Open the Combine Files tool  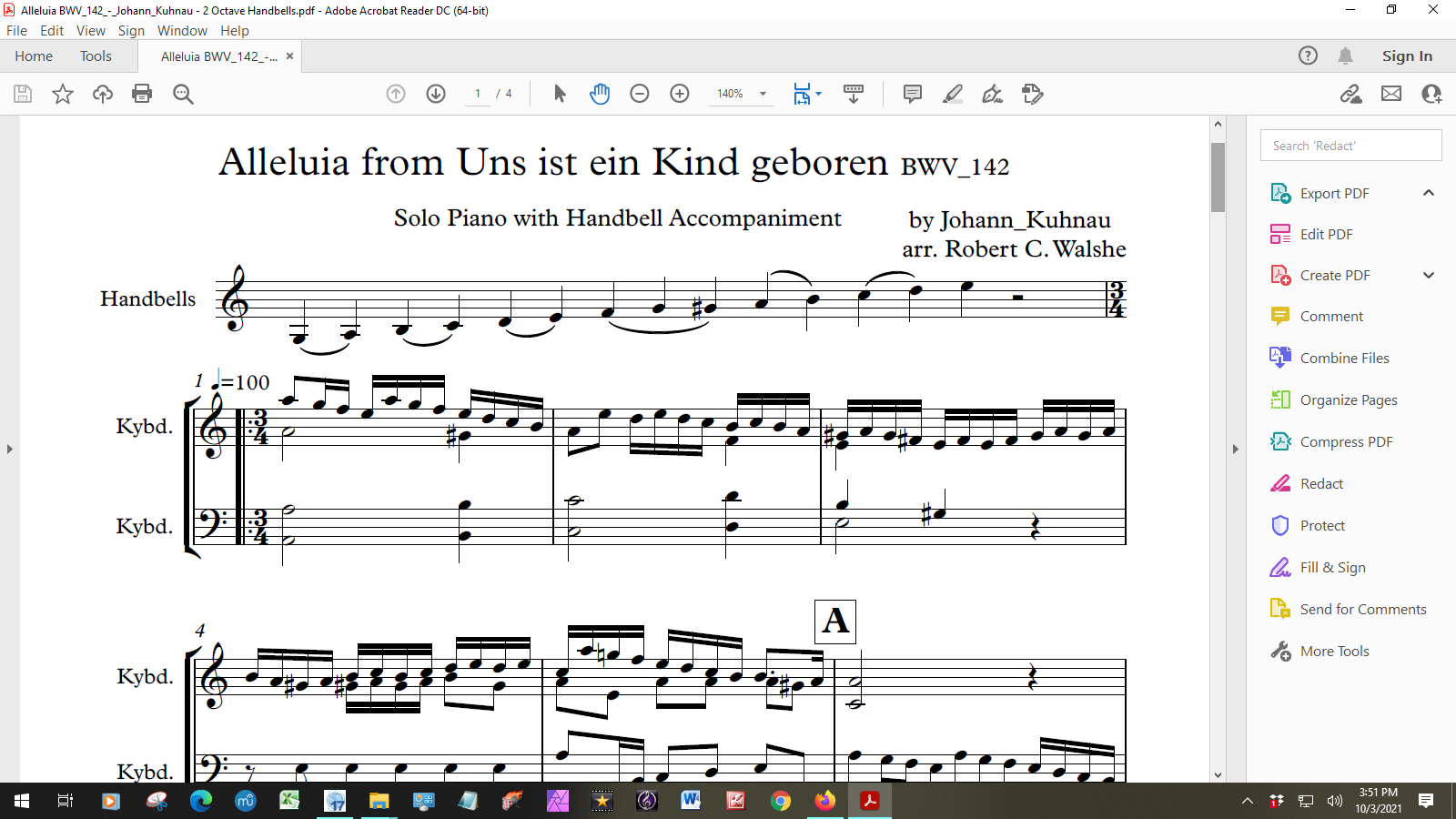(x=1344, y=358)
